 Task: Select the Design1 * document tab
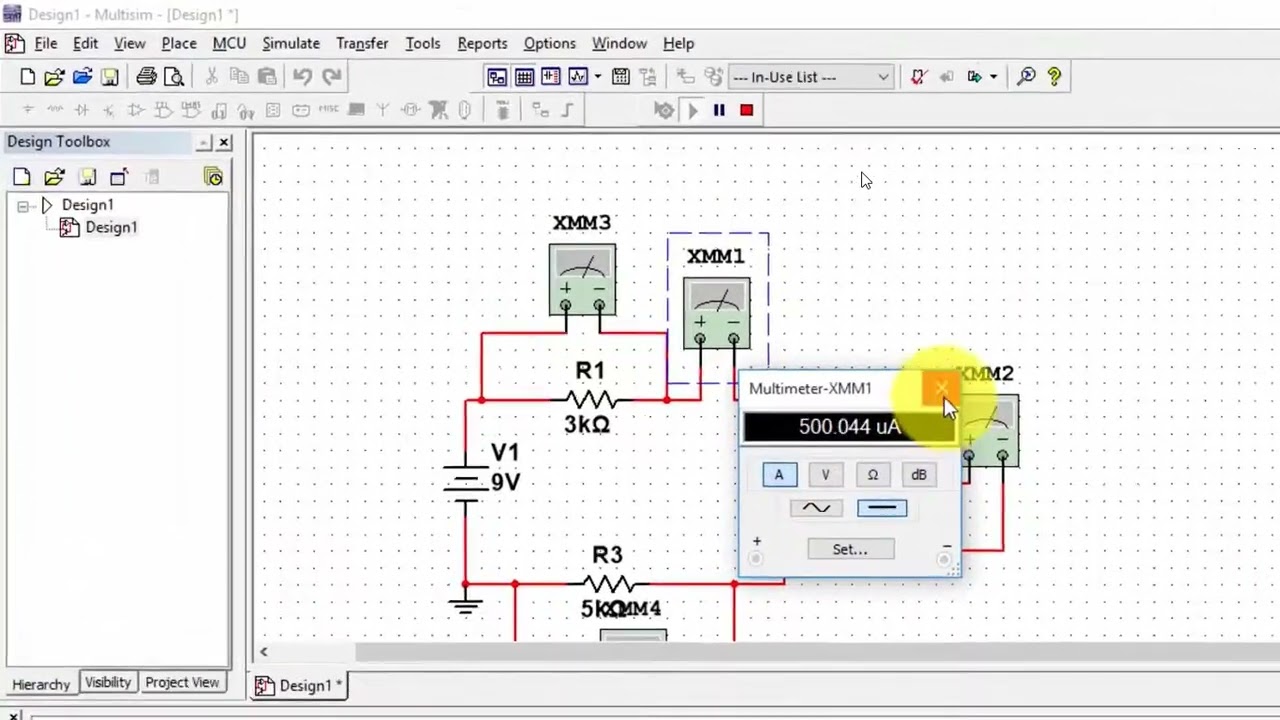pyautogui.click(x=299, y=685)
